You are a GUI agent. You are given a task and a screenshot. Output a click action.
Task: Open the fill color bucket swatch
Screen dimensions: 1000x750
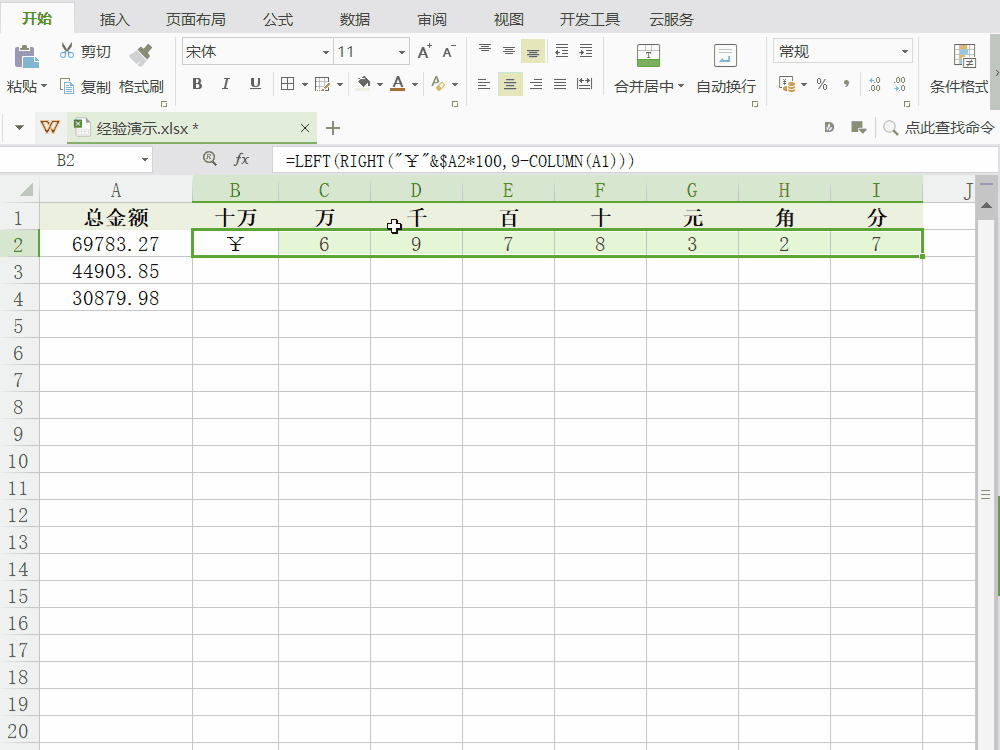coord(364,84)
